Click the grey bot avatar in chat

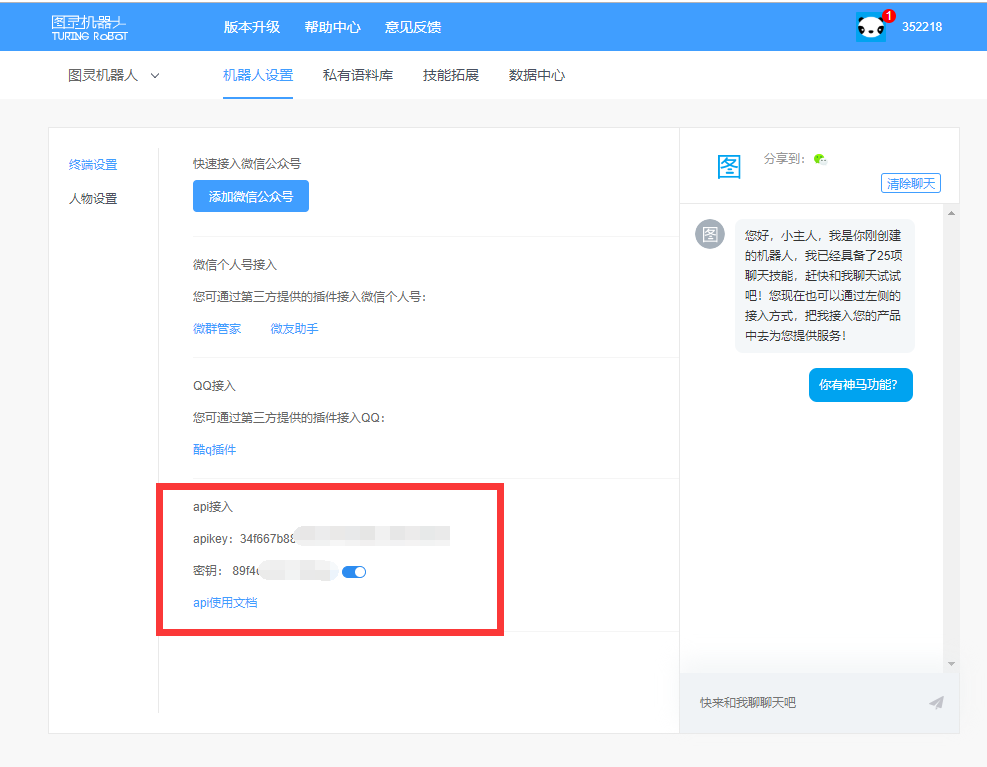point(709,234)
